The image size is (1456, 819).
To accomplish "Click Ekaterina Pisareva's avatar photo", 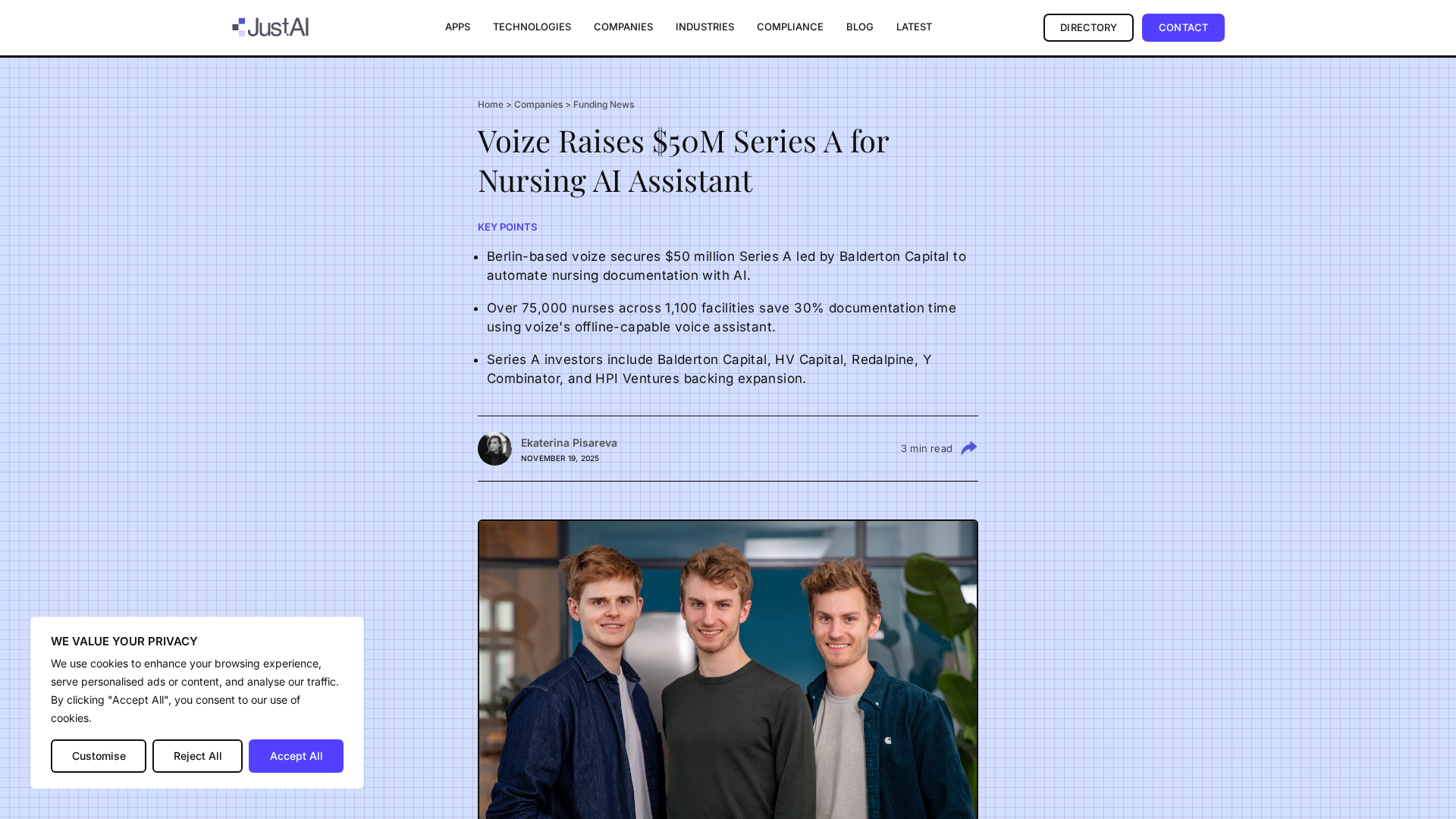I will 494,448.
